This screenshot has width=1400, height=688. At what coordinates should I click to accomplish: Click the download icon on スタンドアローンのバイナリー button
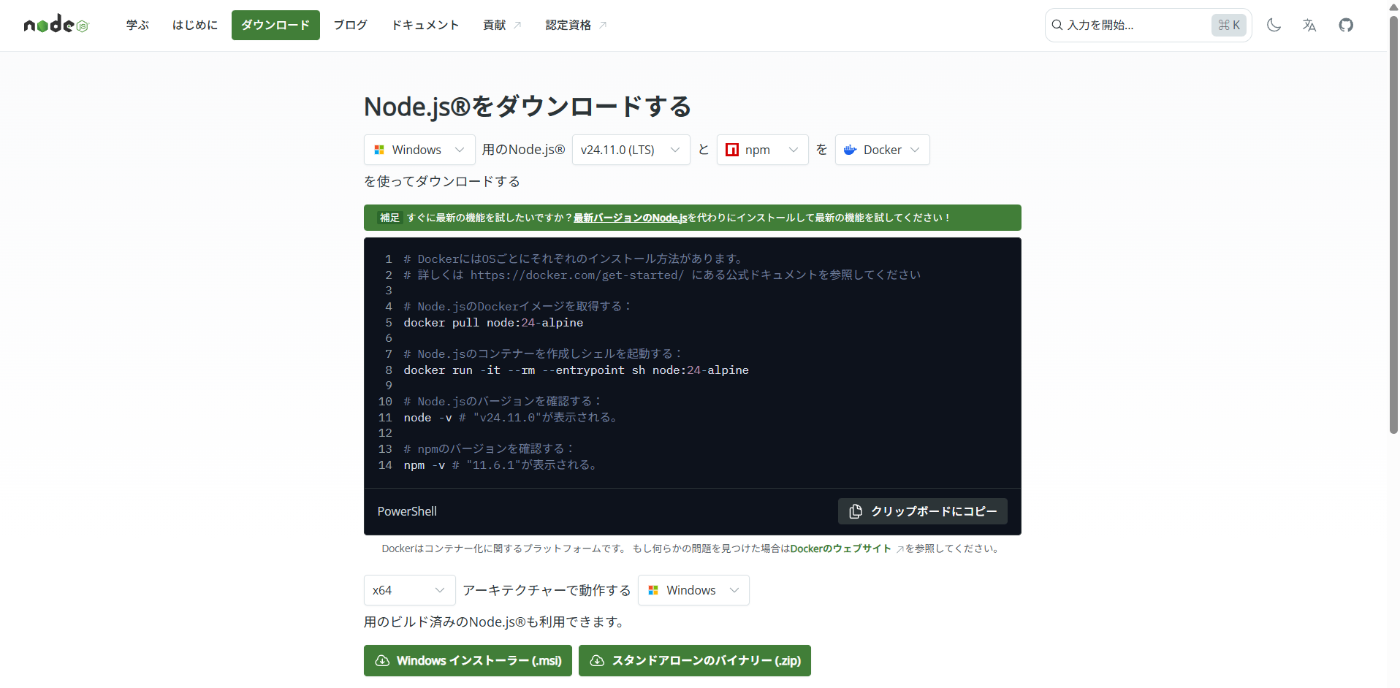click(597, 661)
